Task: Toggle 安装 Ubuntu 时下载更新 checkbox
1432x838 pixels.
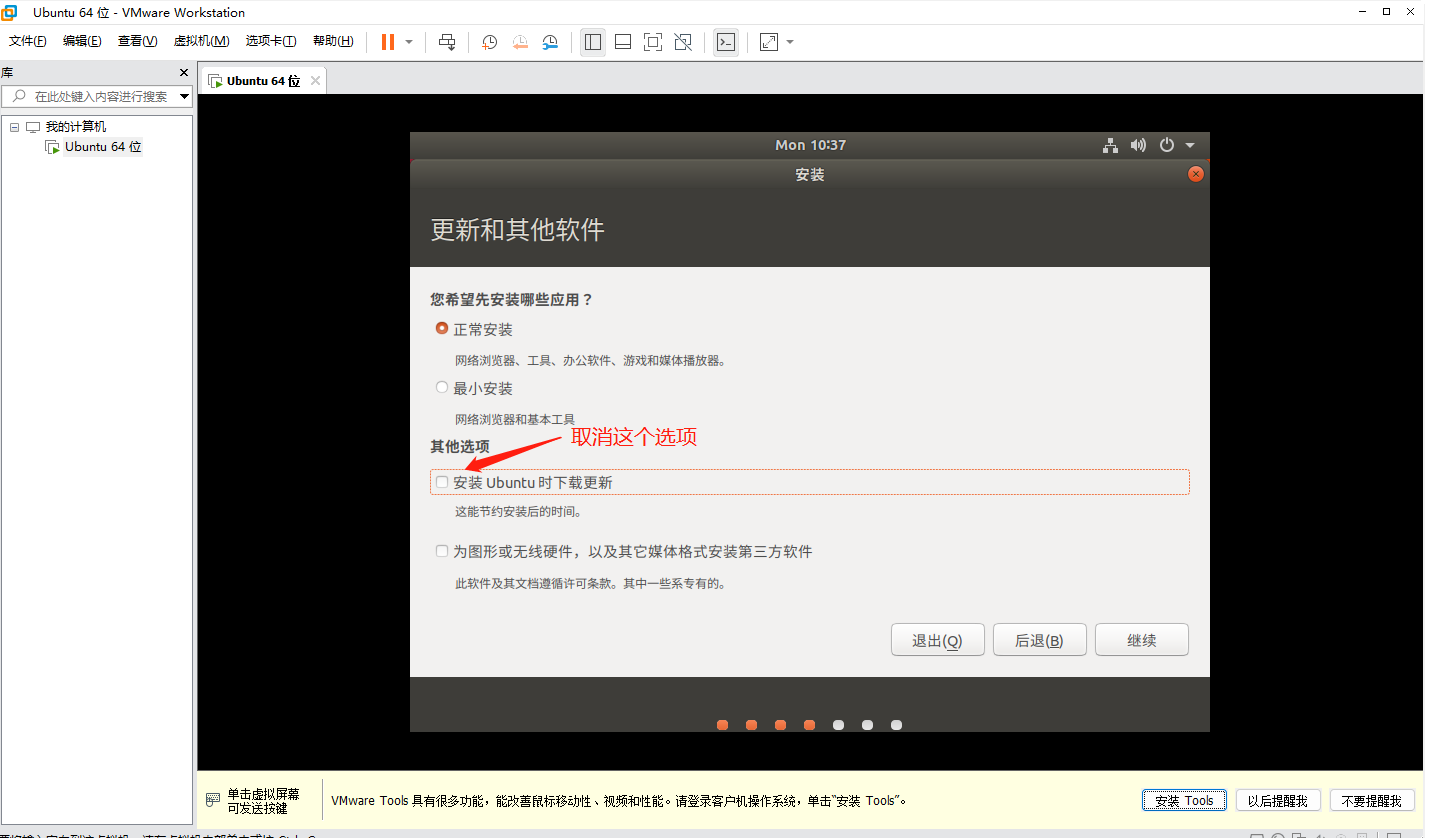Action: pyautogui.click(x=442, y=482)
